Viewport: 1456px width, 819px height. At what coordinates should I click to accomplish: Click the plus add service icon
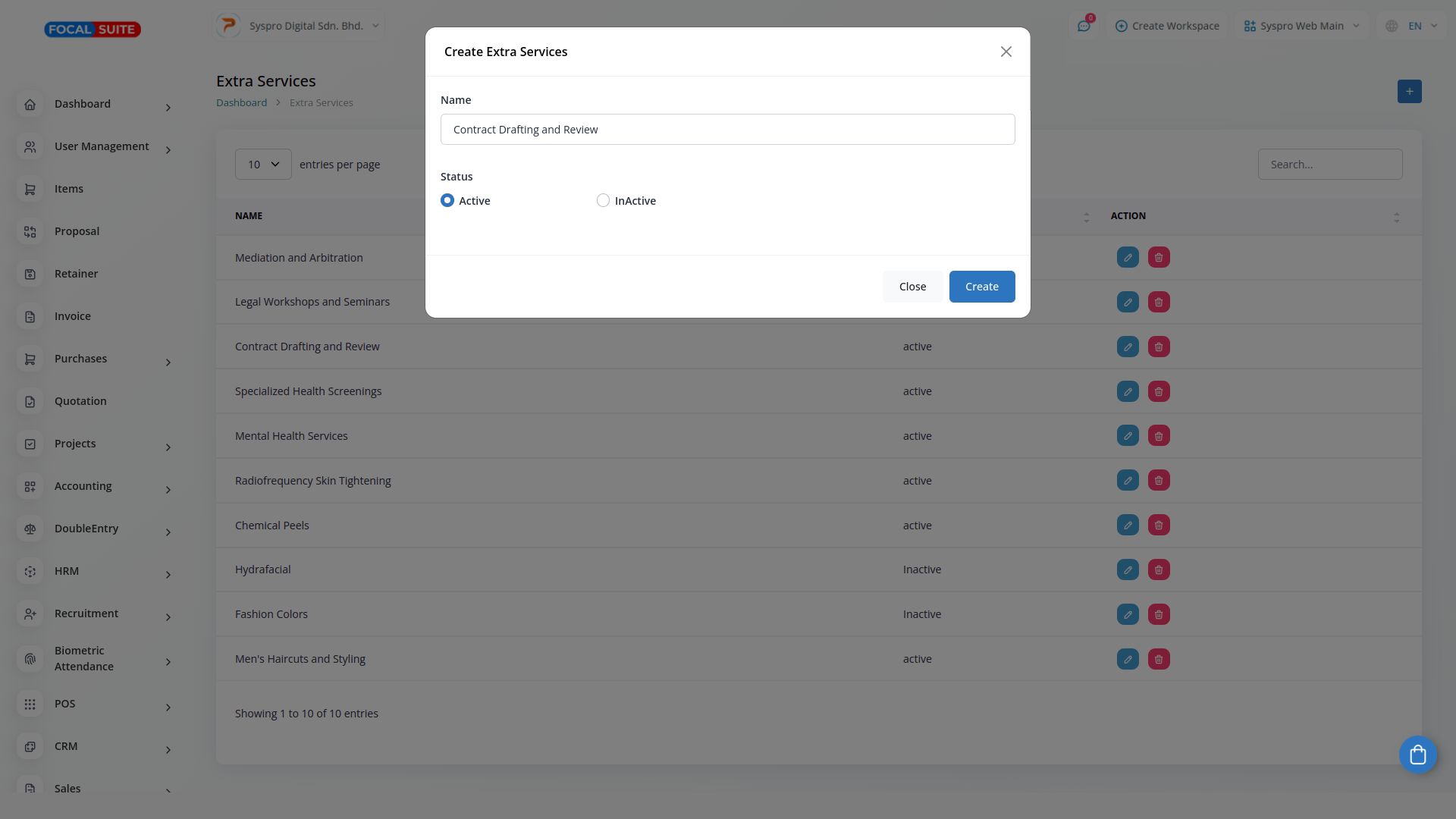pyautogui.click(x=1409, y=92)
